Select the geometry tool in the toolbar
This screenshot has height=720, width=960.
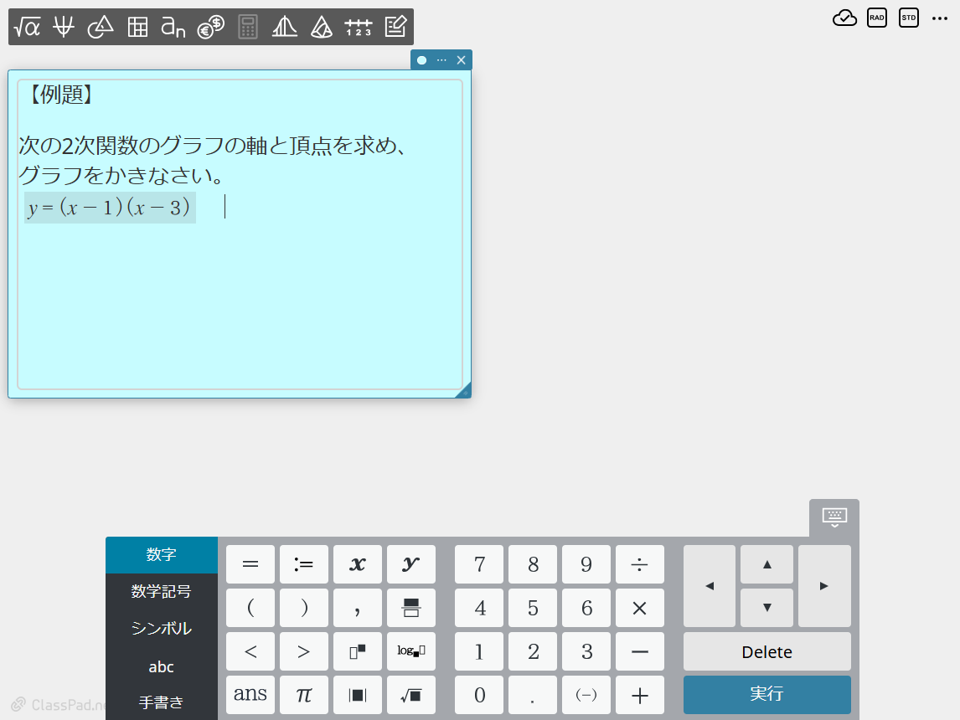tap(100, 27)
